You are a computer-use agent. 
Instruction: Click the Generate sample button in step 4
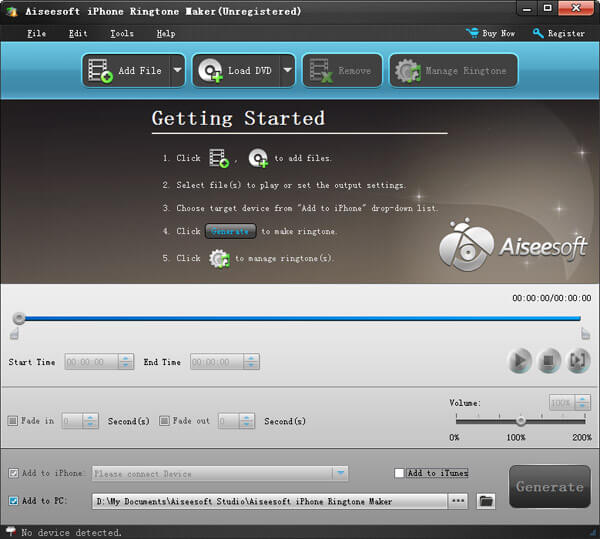click(x=230, y=231)
